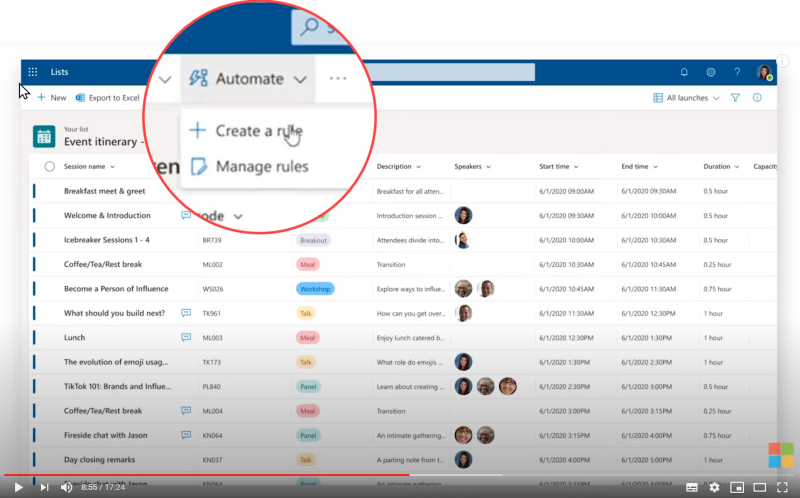Click the Panel tag in PL840 row
The width and height of the screenshot is (800, 498).
pos(308,386)
